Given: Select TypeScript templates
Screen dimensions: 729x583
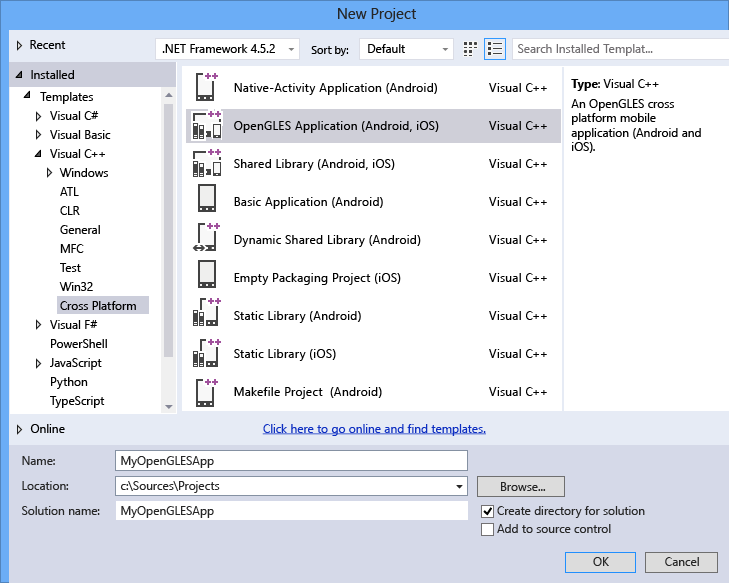Looking at the screenshot, I should coord(77,401).
